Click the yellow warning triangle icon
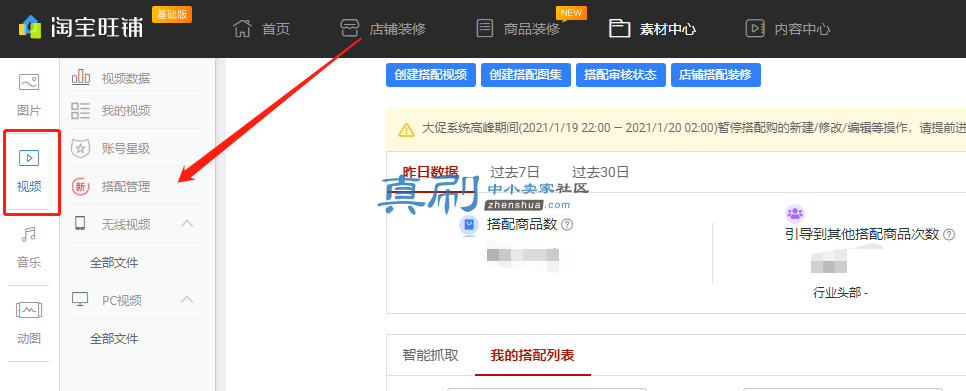The width and height of the screenshot is (966, 391). (406, 130)
